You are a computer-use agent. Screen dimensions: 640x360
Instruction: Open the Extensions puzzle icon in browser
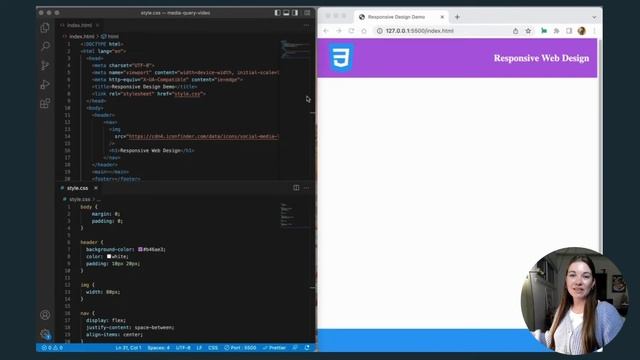(x=556, y=31)
